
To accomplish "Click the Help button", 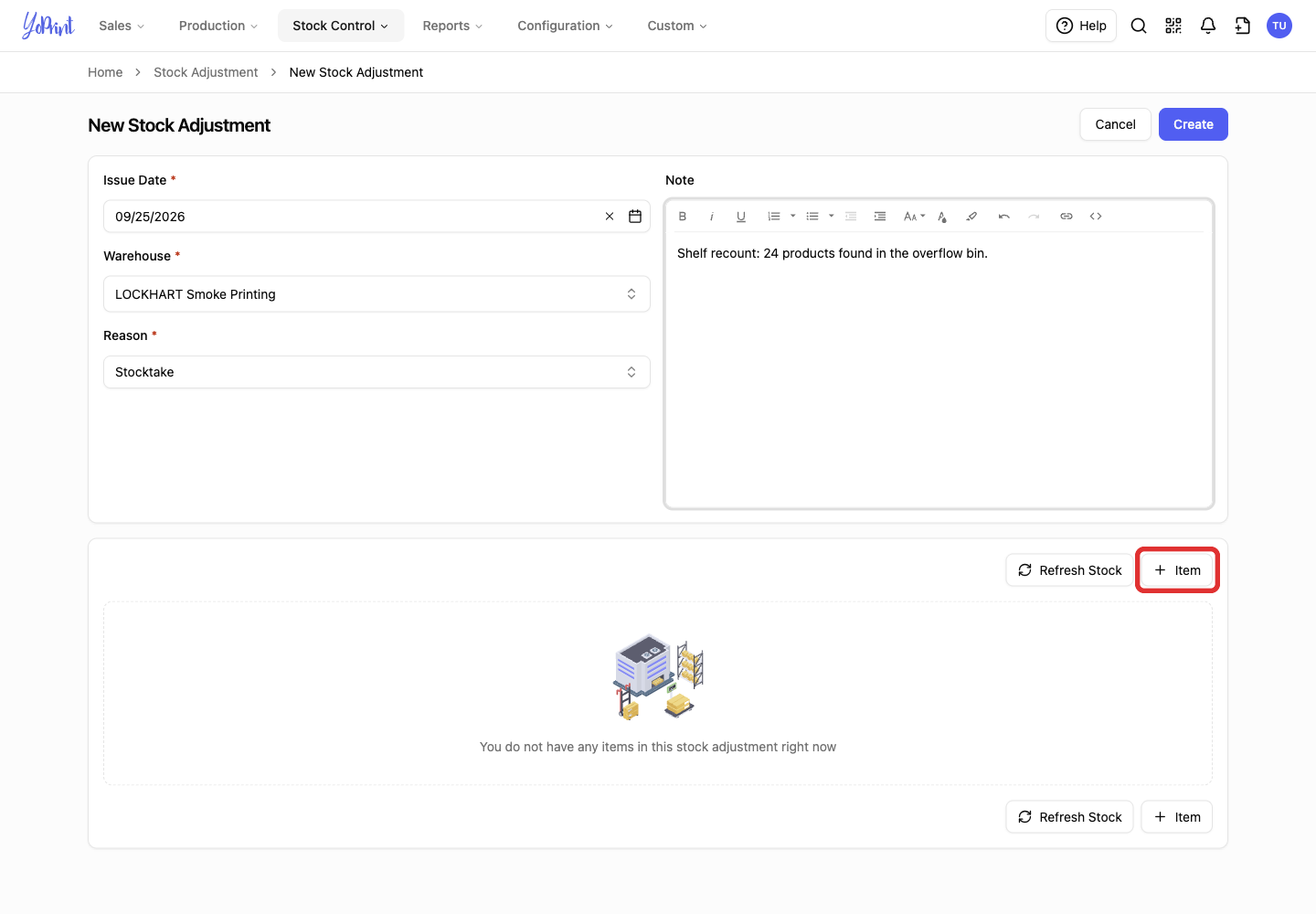I will pos(1081,26).
